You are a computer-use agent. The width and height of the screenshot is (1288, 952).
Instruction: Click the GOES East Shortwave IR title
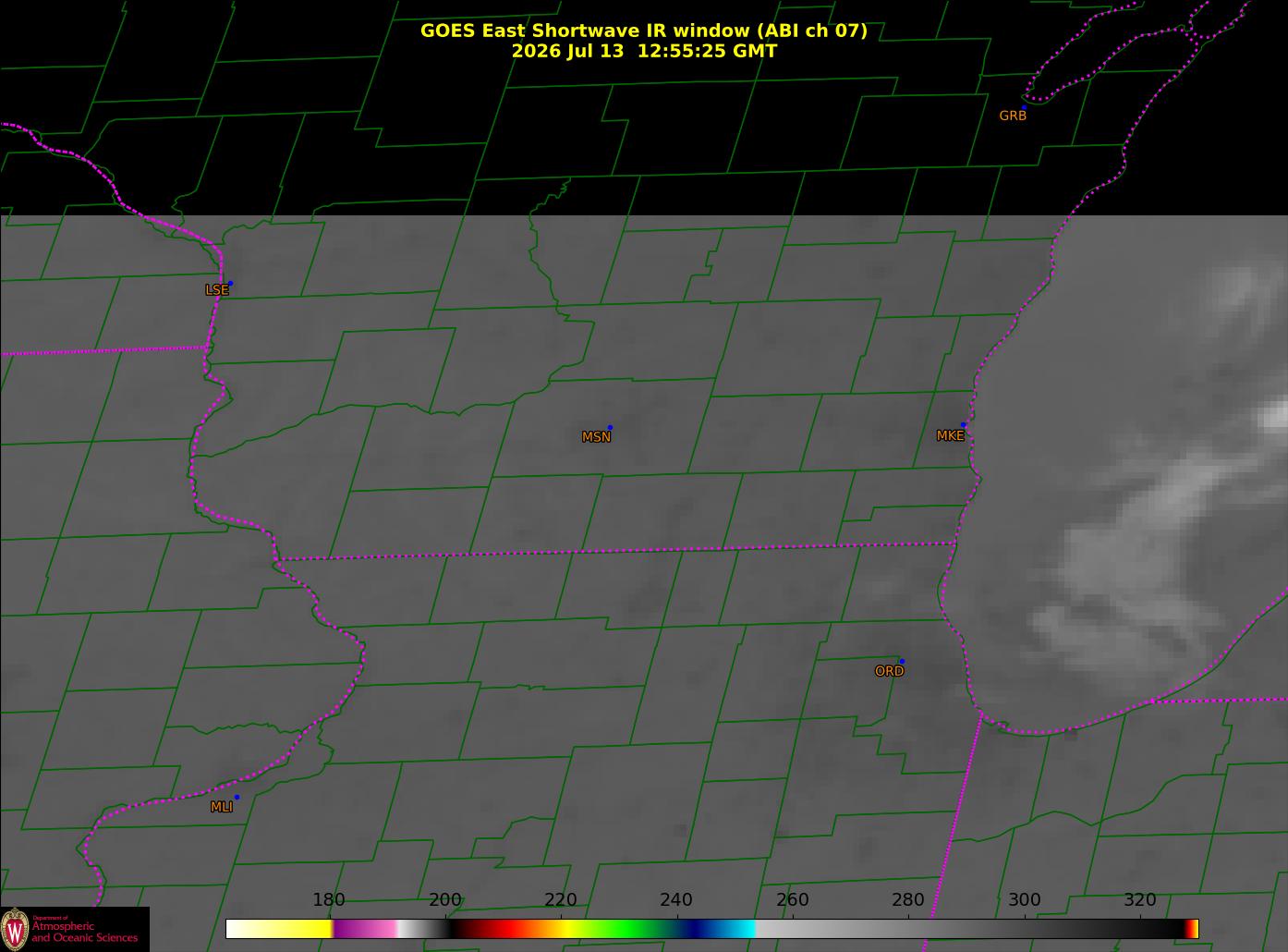[644, 31]
